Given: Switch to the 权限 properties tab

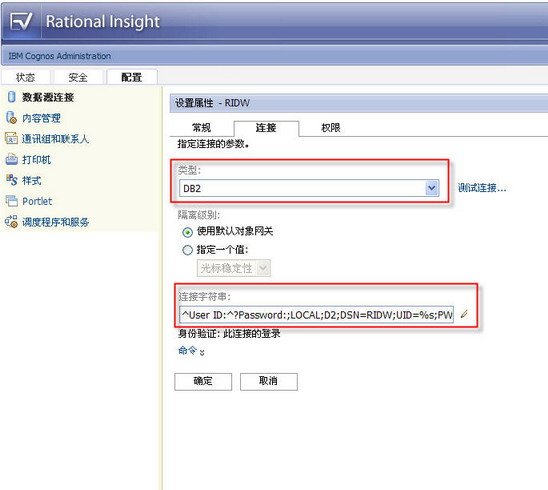Looking at the screenshot, I should (331, 128).
